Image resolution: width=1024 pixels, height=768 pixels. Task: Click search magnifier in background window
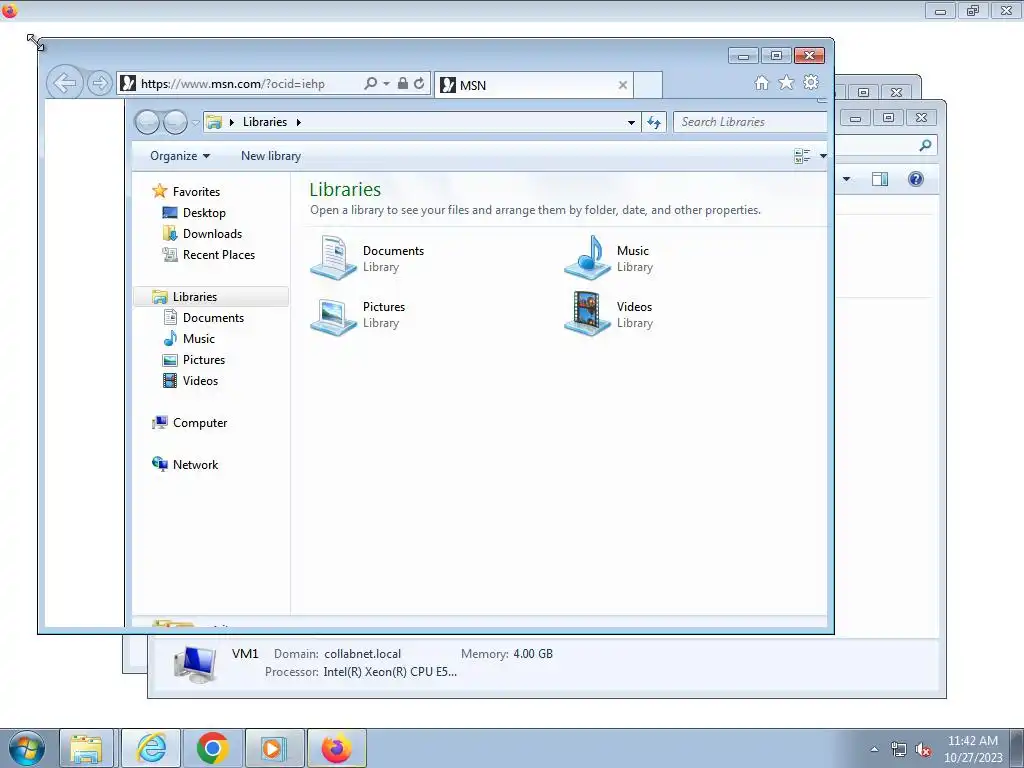pos(925,145)
